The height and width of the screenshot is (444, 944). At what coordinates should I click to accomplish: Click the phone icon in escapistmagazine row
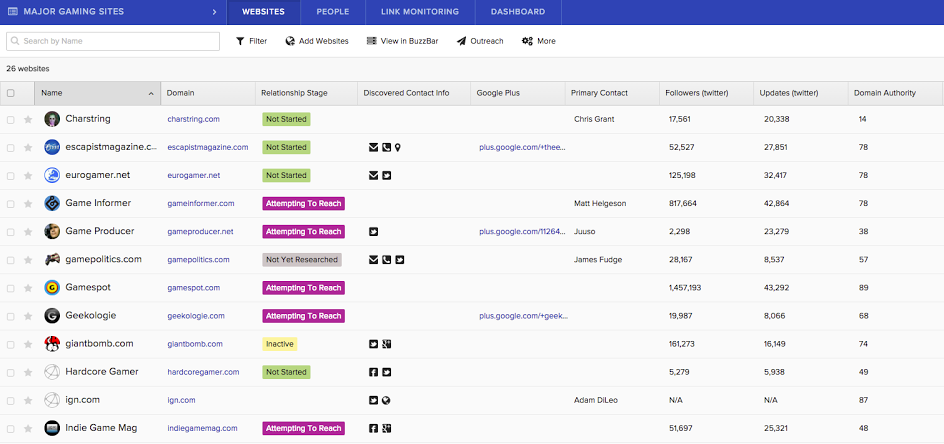click(387, 147)
